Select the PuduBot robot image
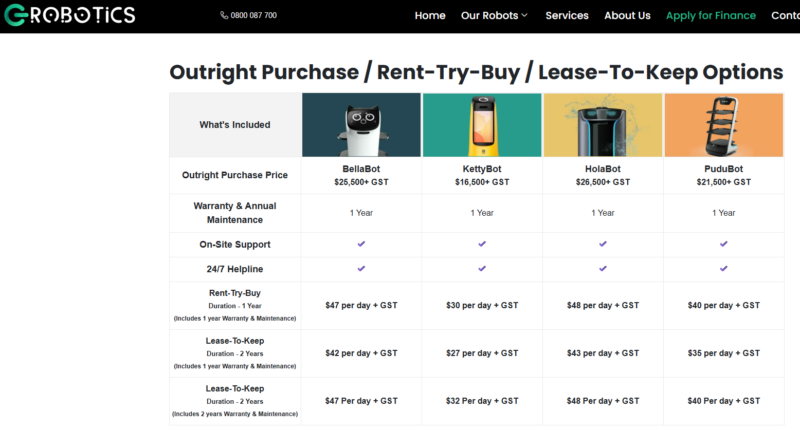 (723, 125)
